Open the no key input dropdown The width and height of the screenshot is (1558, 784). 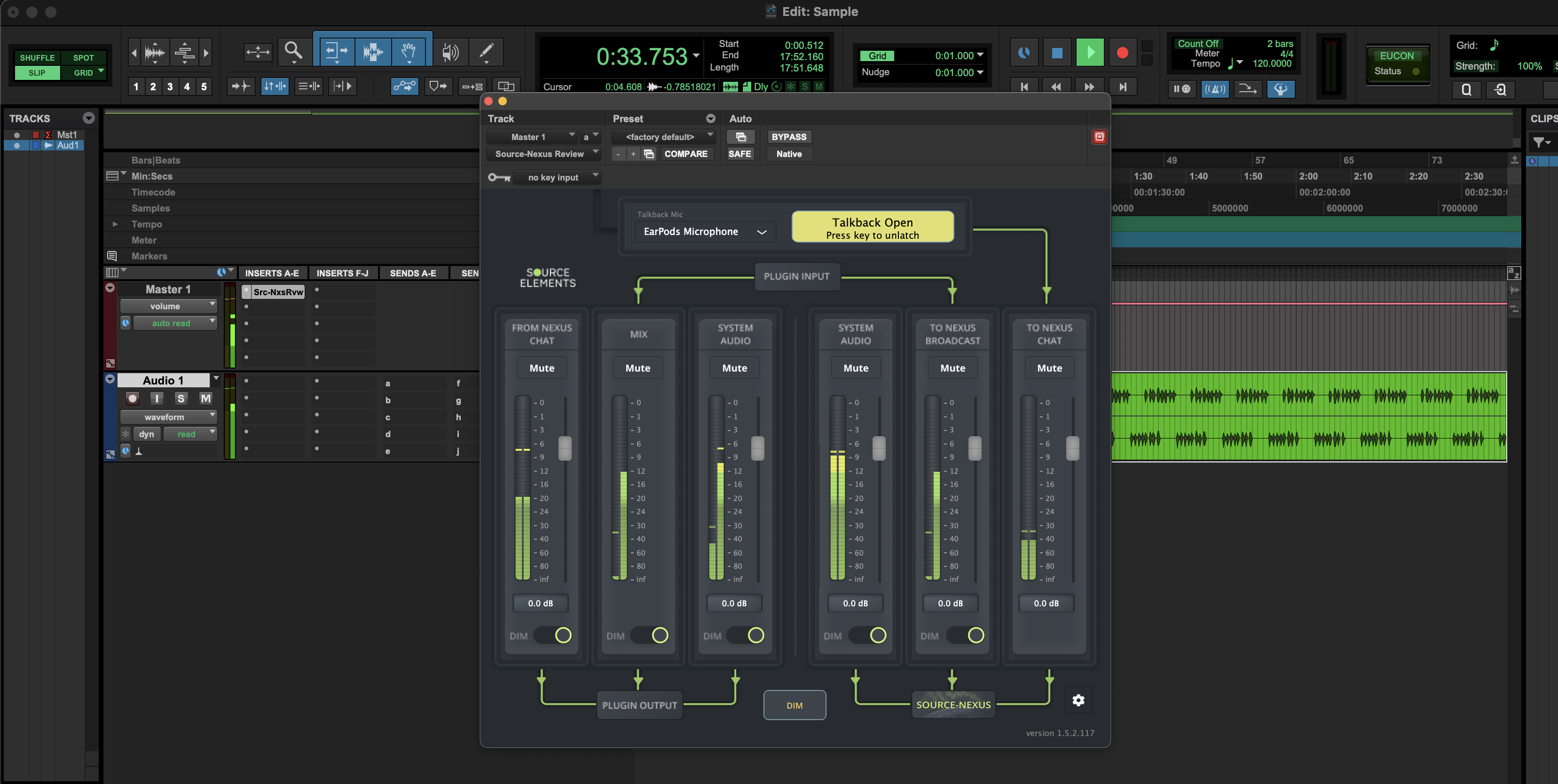[557, 177]
